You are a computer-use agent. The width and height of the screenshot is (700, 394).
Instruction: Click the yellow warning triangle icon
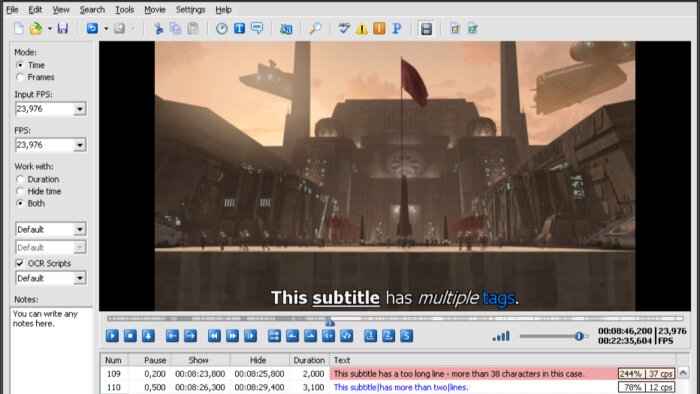[362, 29]
